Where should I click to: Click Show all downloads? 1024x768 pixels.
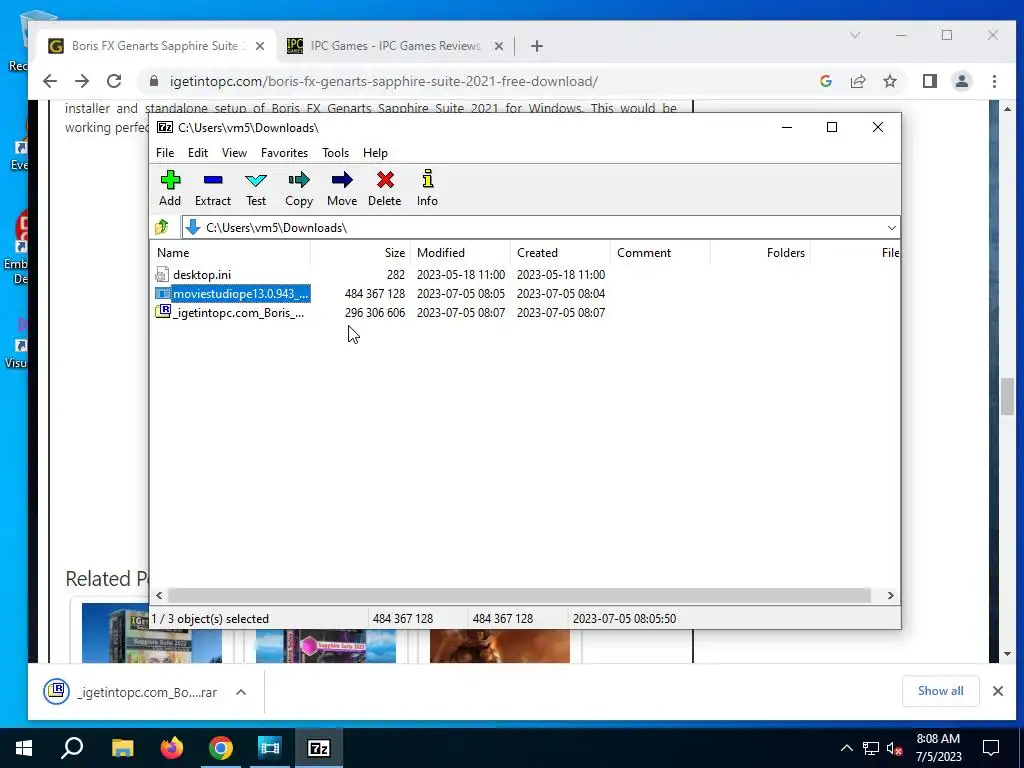tap(940, 691)
